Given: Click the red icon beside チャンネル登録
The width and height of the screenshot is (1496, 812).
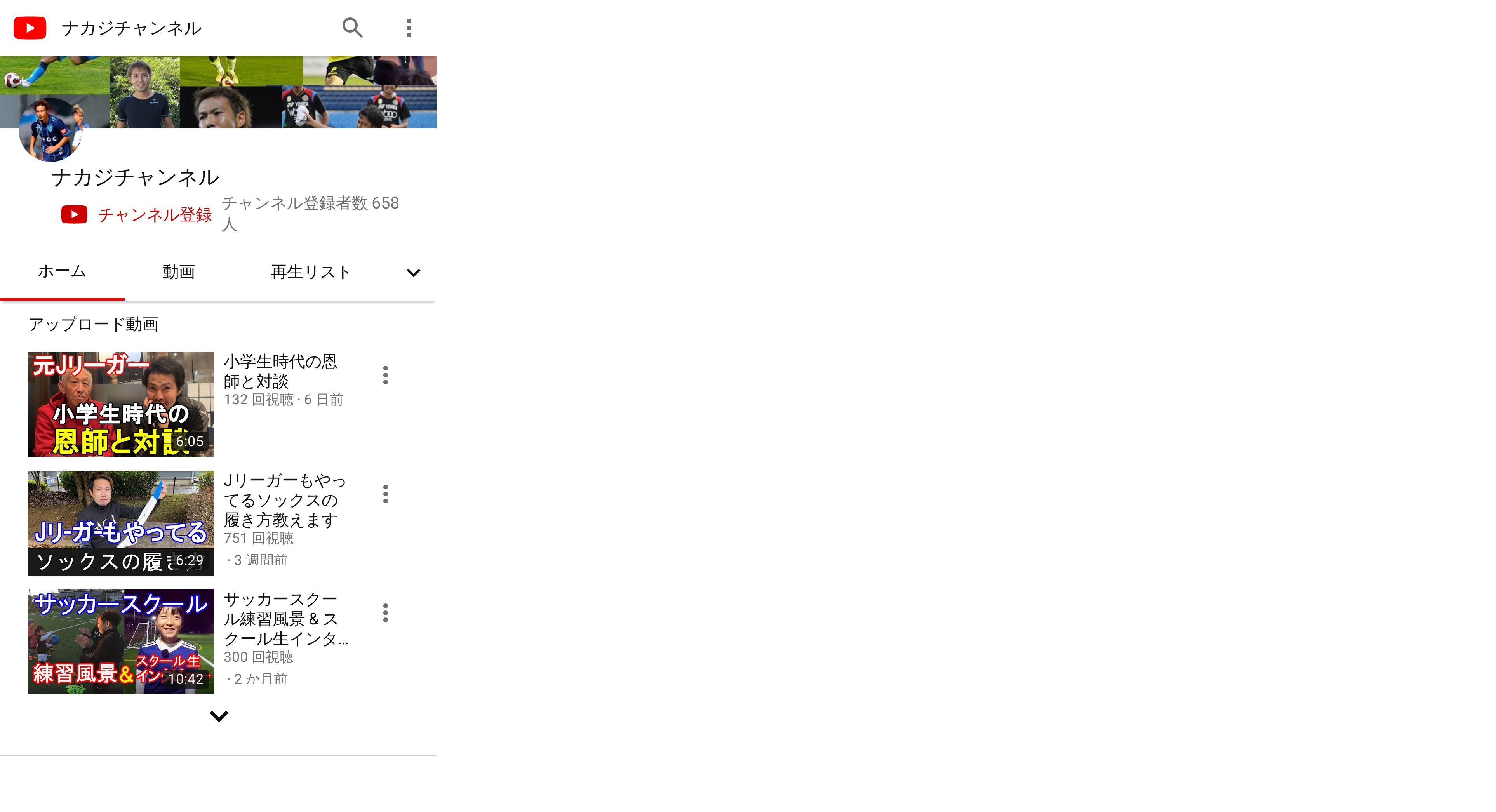Looking at the screenshot, I should pos(74,214).
